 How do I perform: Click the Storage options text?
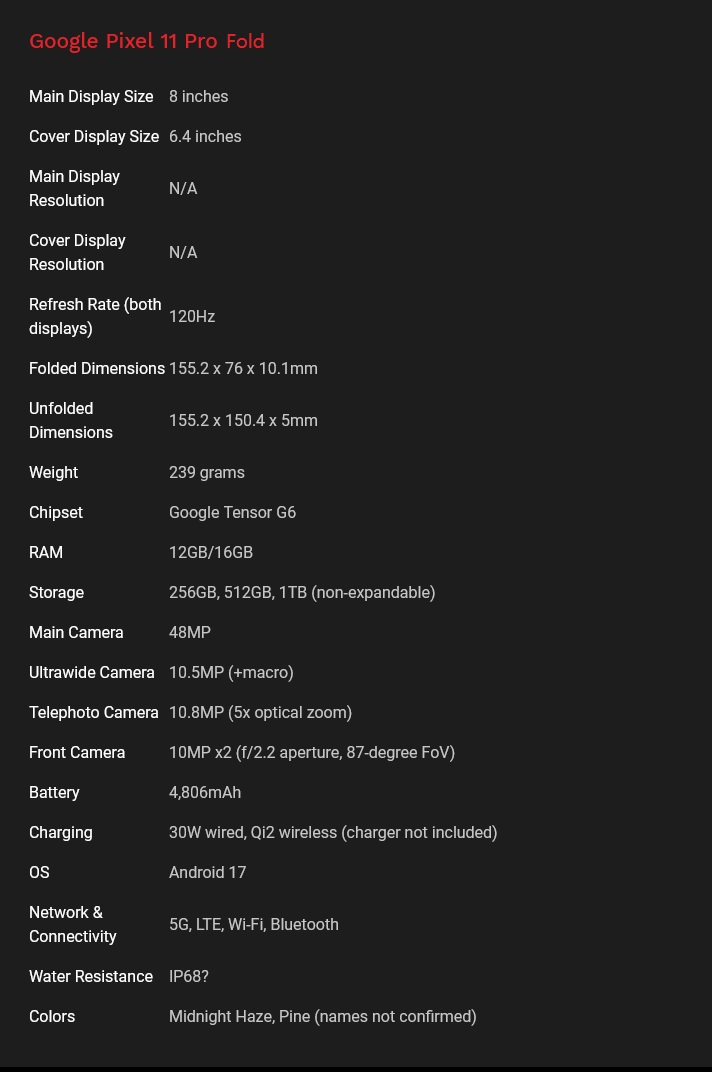(x=302, y=592)
